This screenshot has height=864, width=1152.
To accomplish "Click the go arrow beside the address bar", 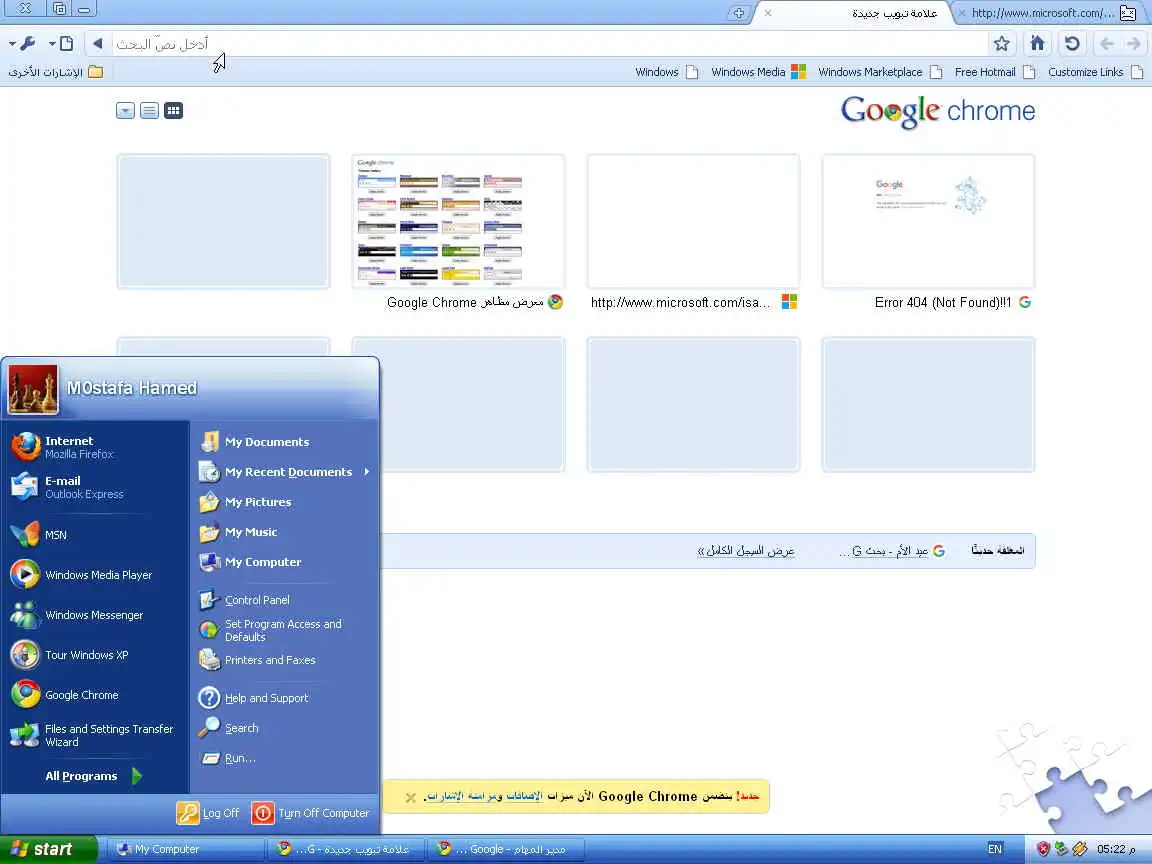I will click(x=98, y=44).
